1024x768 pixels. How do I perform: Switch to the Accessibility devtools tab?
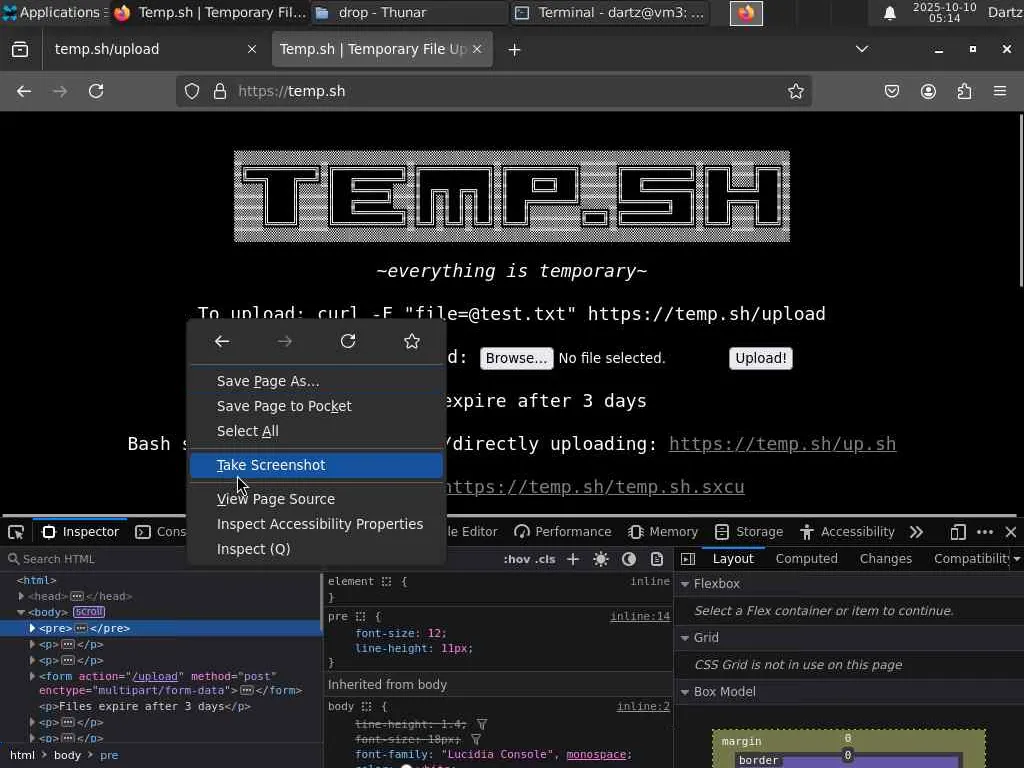[x=847, y=532]
